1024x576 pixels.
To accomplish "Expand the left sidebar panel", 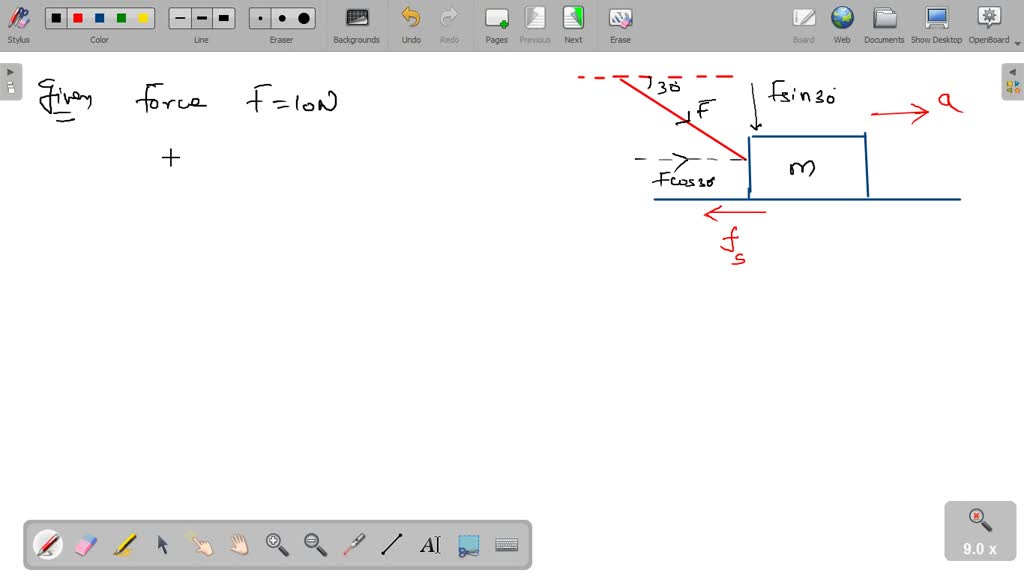I will tap(9, 71).
